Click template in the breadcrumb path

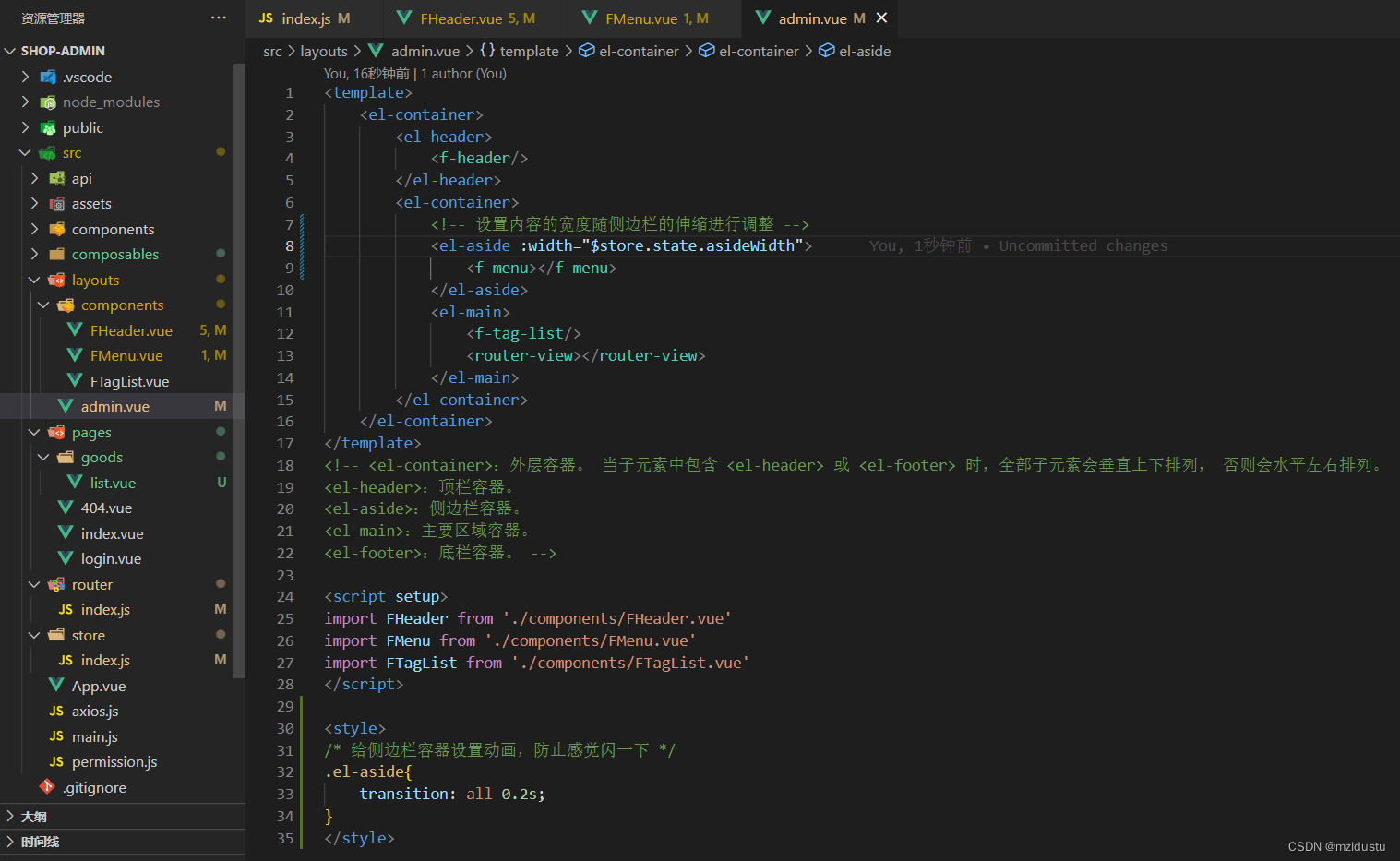(530, 51)
